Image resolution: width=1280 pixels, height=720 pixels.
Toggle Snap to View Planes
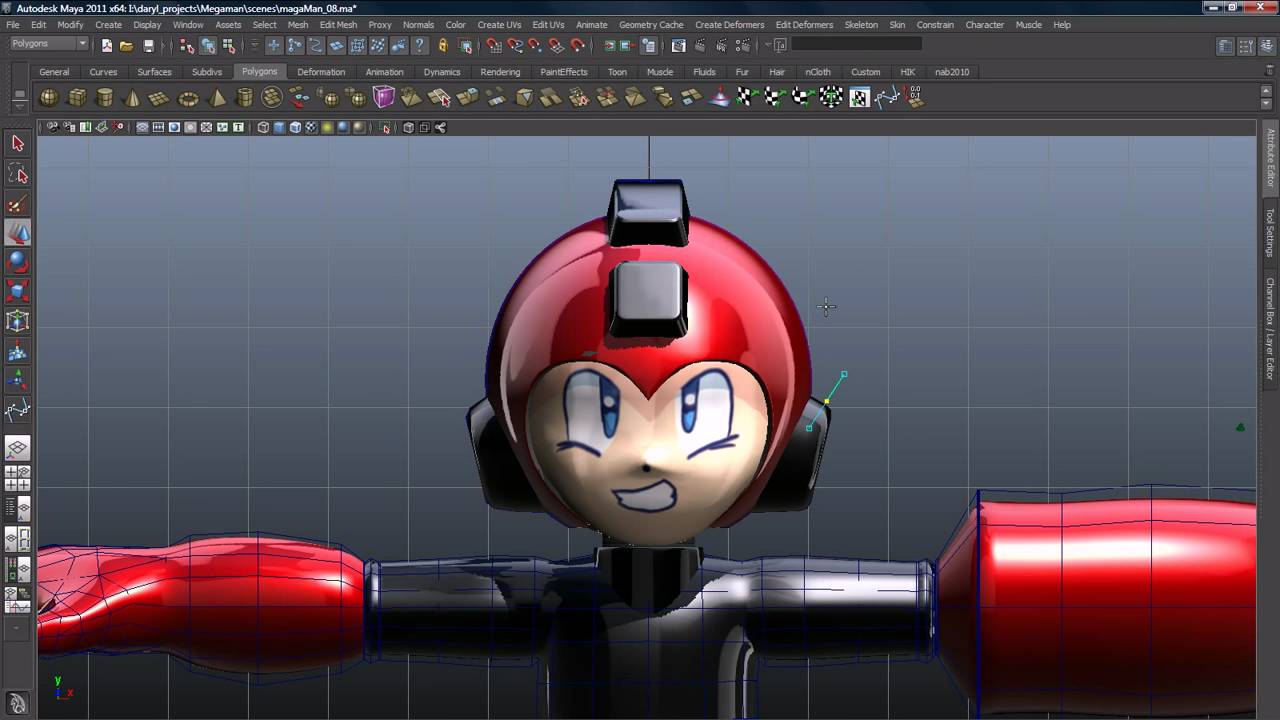pos(556,45)
